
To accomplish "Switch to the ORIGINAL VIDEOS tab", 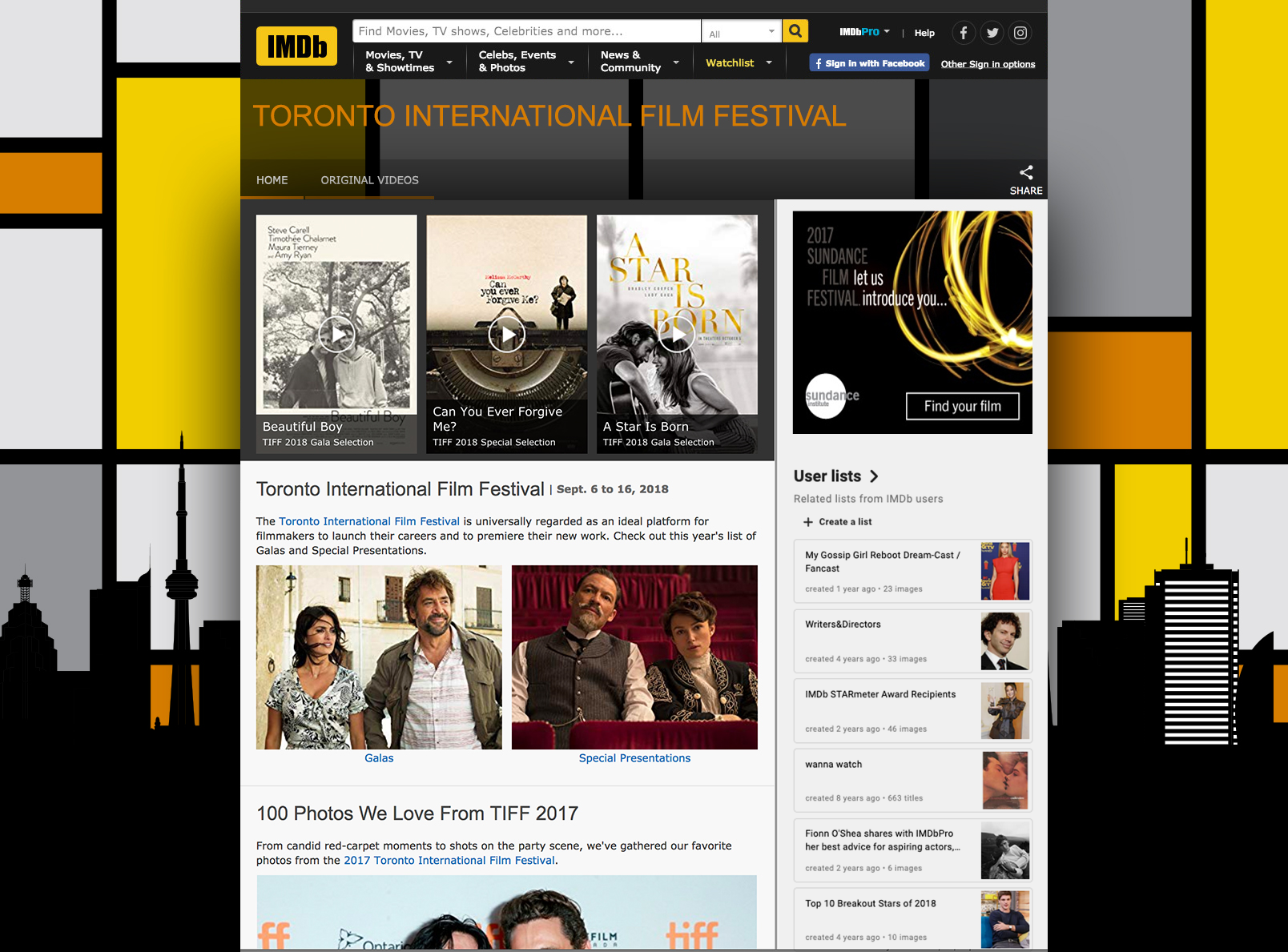I will pyautogui.click(x=370, y=180).
